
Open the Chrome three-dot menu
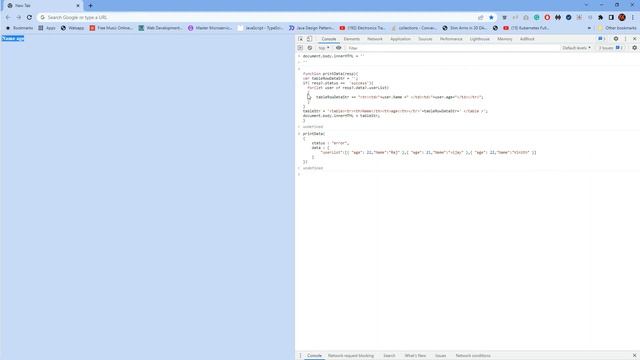pyautogui.click(x=633, y=18)
